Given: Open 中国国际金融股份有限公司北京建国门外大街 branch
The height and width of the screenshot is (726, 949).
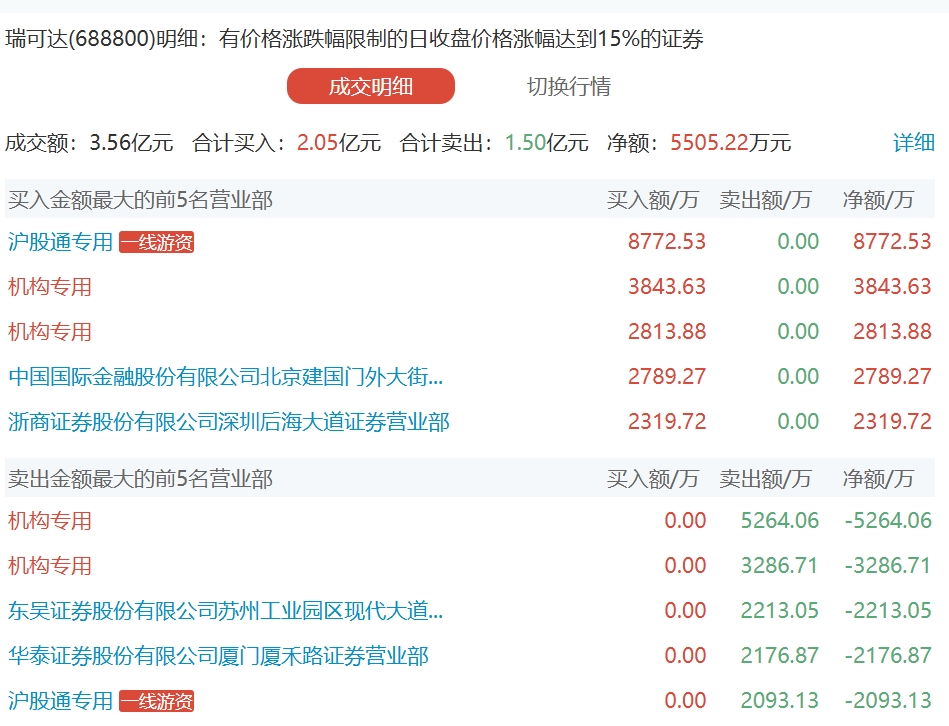Looking at the screenshot, I should [x=226, y=376].
